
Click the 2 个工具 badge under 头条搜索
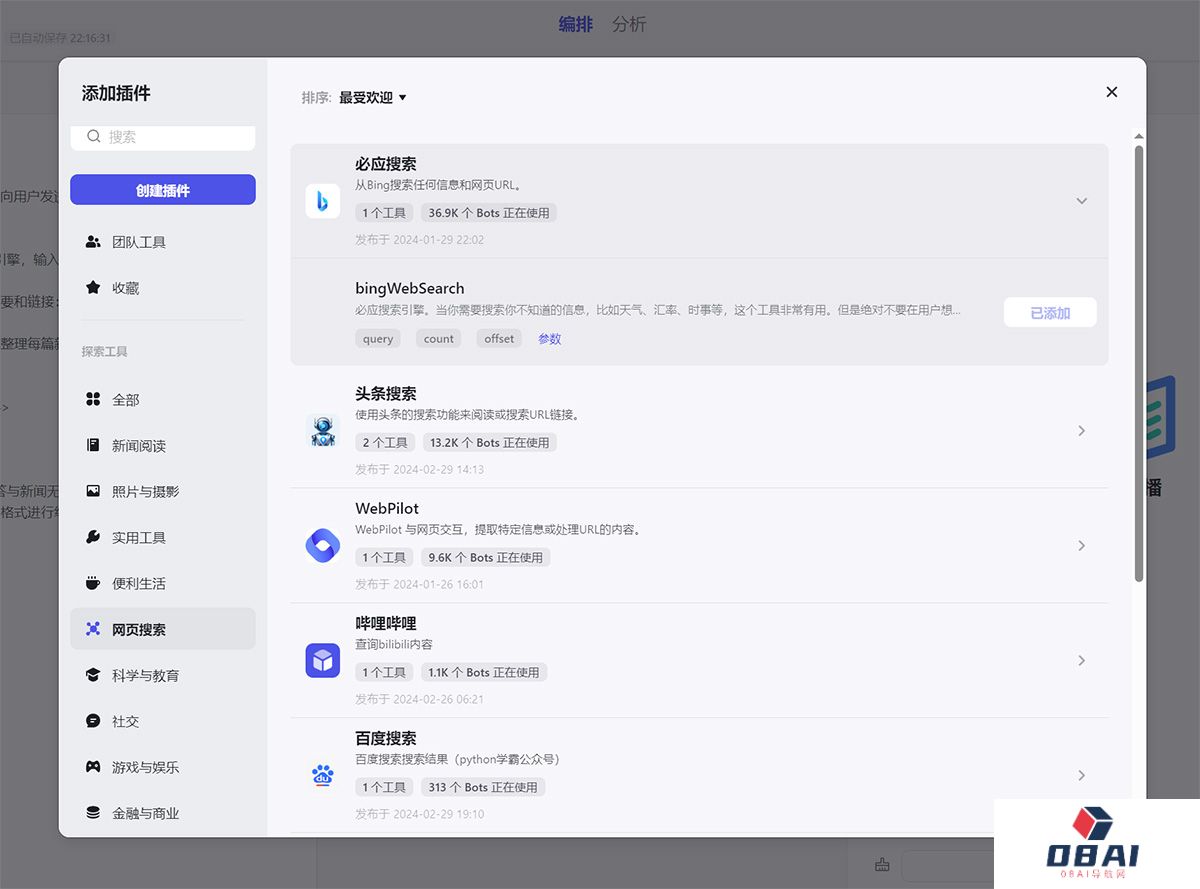click(385, 443)
